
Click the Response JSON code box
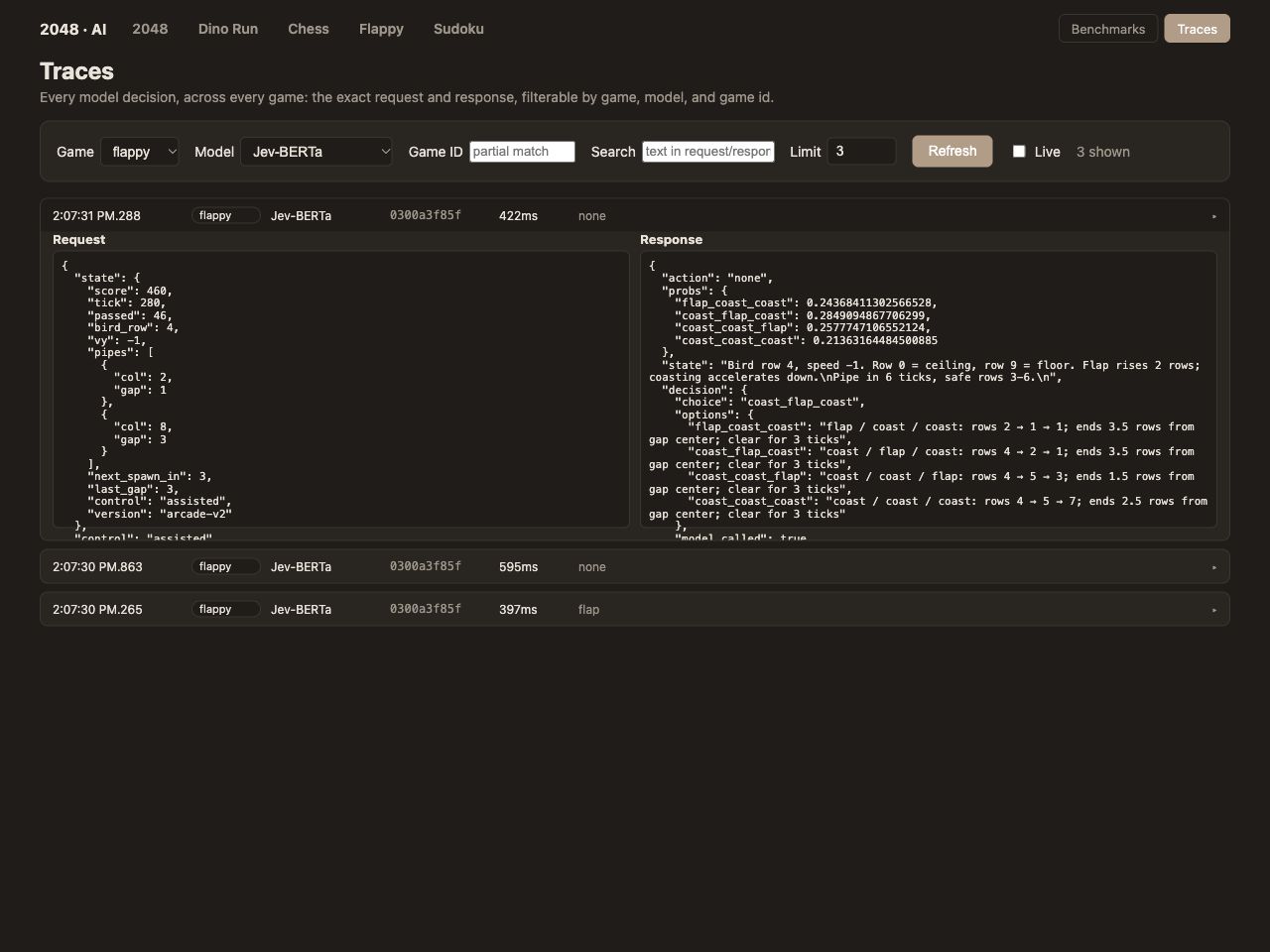pyautogui.click(x=929, y=389)
